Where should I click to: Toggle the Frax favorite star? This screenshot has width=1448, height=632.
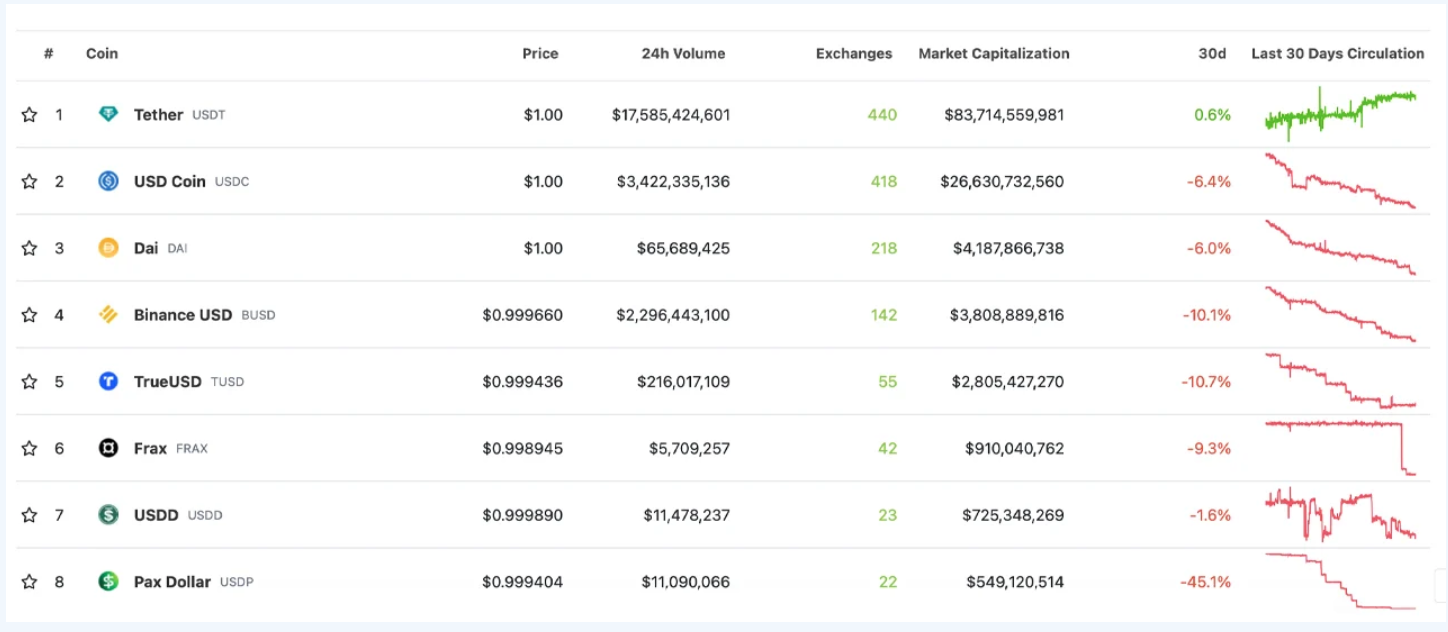(29, 448)
